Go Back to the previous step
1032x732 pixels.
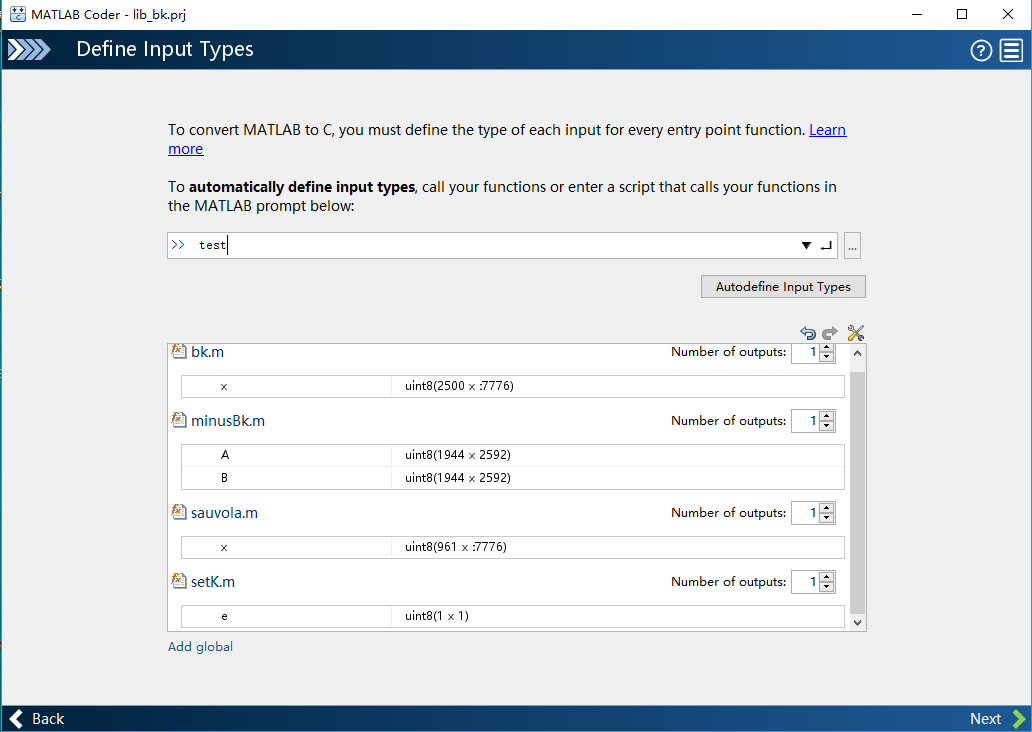point(37,718)
